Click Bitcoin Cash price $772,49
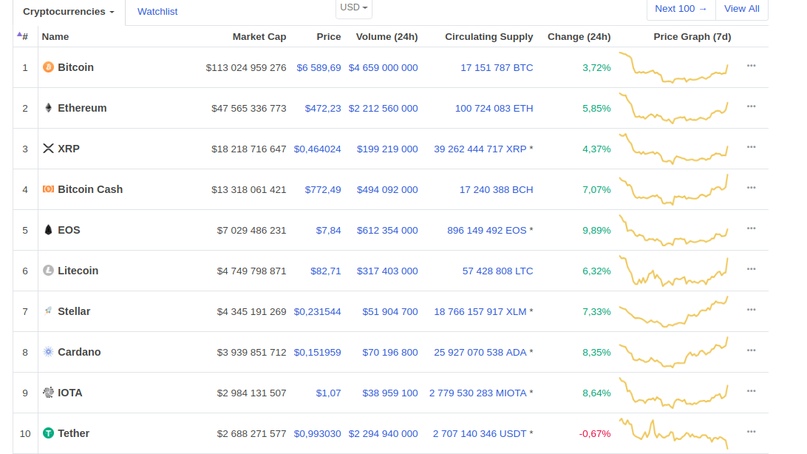This screenshot has width=807, height=454. click(x=323, y=189)
